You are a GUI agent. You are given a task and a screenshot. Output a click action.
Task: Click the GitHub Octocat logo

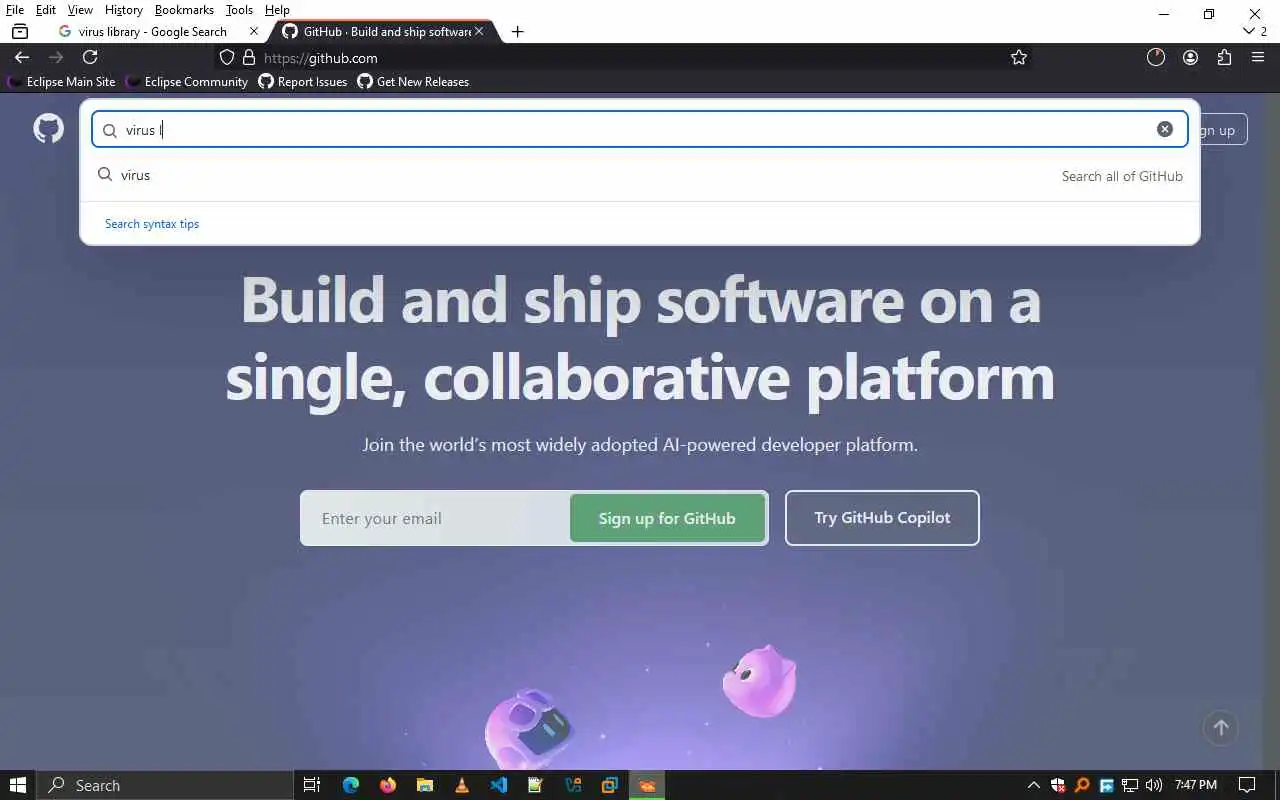[48, 128]
